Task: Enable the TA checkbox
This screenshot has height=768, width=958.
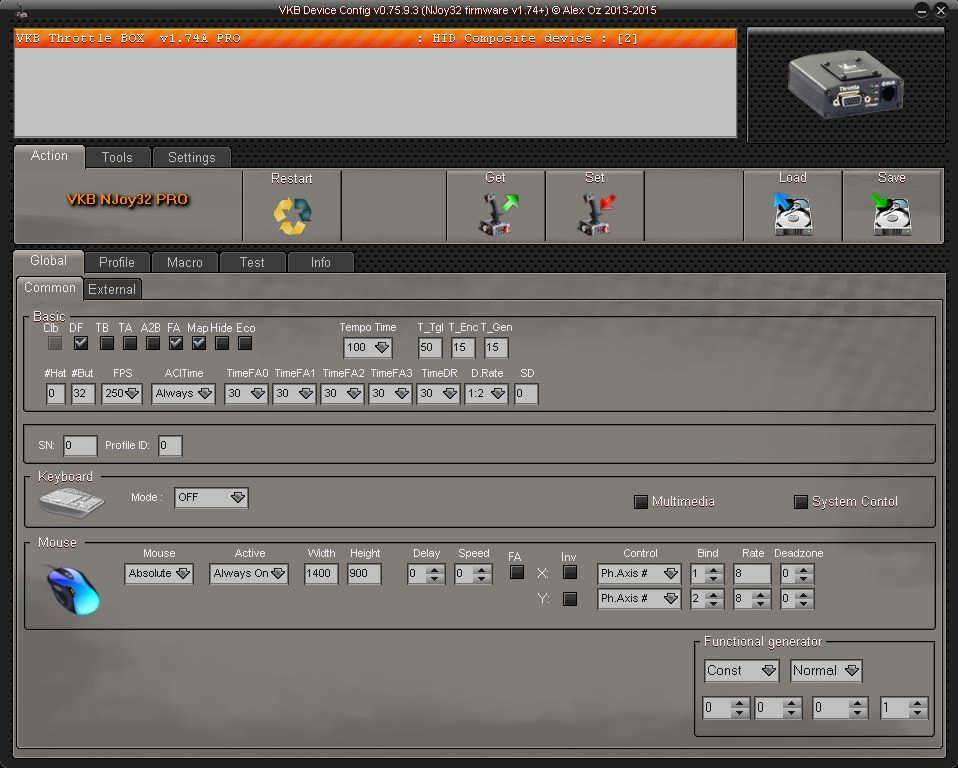Action: [130, 343]
